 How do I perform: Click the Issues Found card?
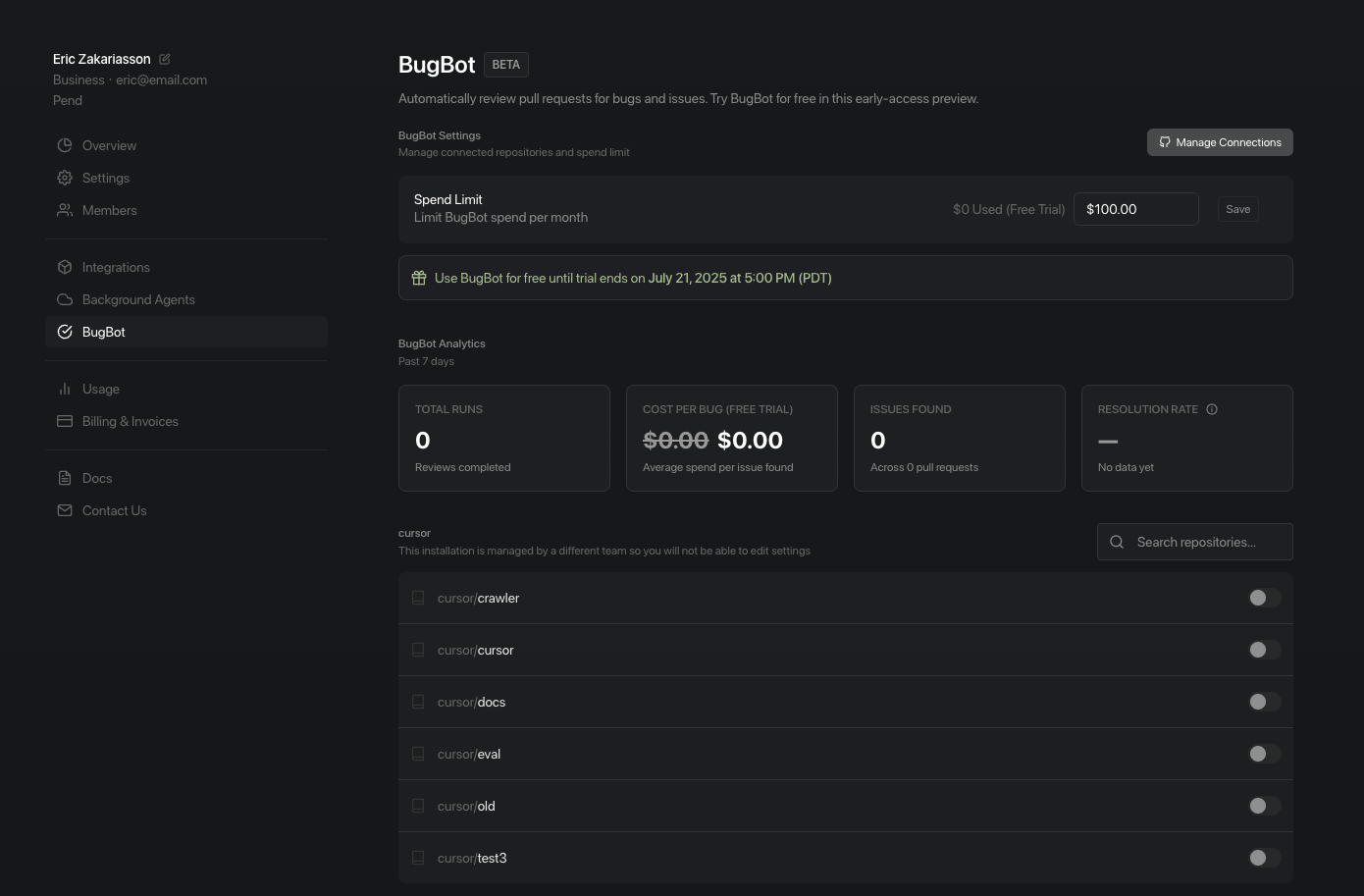[960, 438]
